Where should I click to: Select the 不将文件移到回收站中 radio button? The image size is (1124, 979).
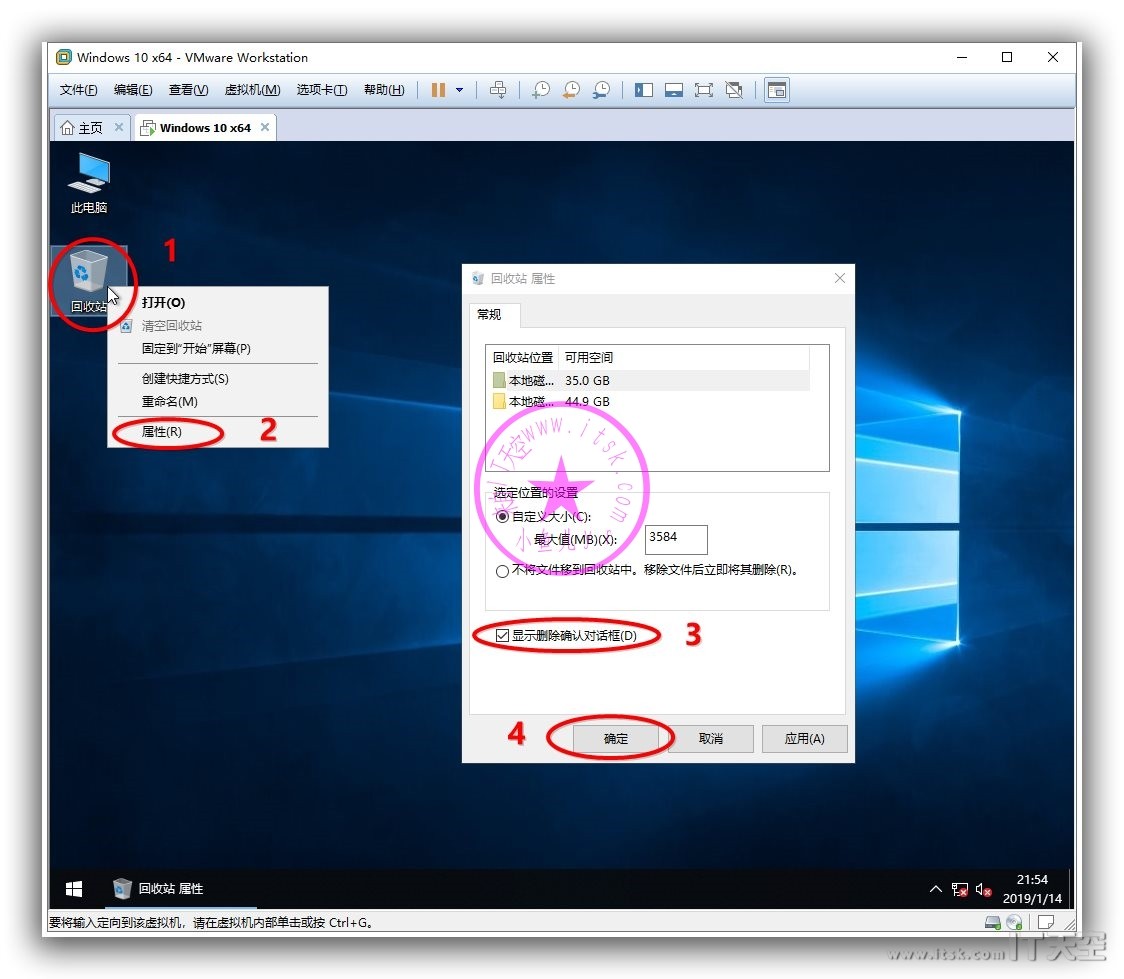(503, 570)
